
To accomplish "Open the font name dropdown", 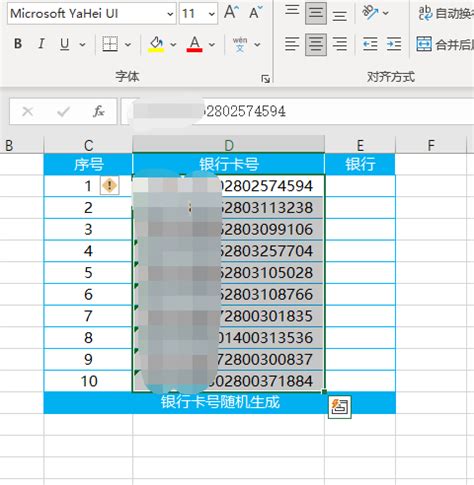I will click(x=170, y=14).
